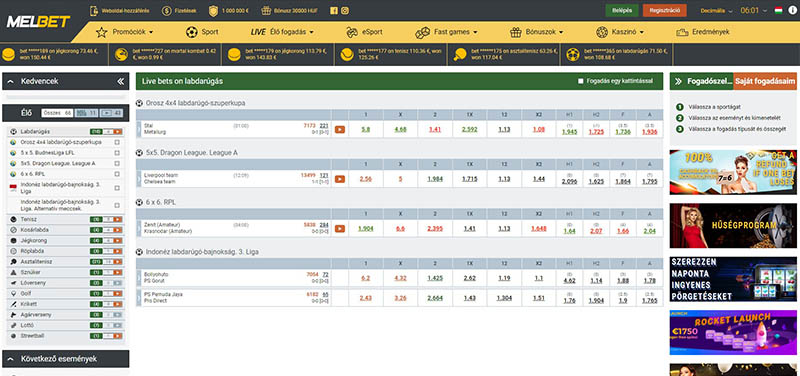Screen dimensions: 800x376
Task: Expand Stal vs Metalurg market count 221
Action: coord(324,126)
